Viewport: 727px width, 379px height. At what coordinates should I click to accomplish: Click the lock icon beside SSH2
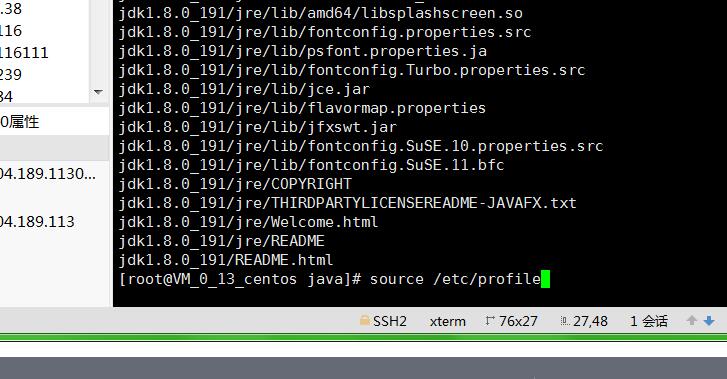pos(365,320)
